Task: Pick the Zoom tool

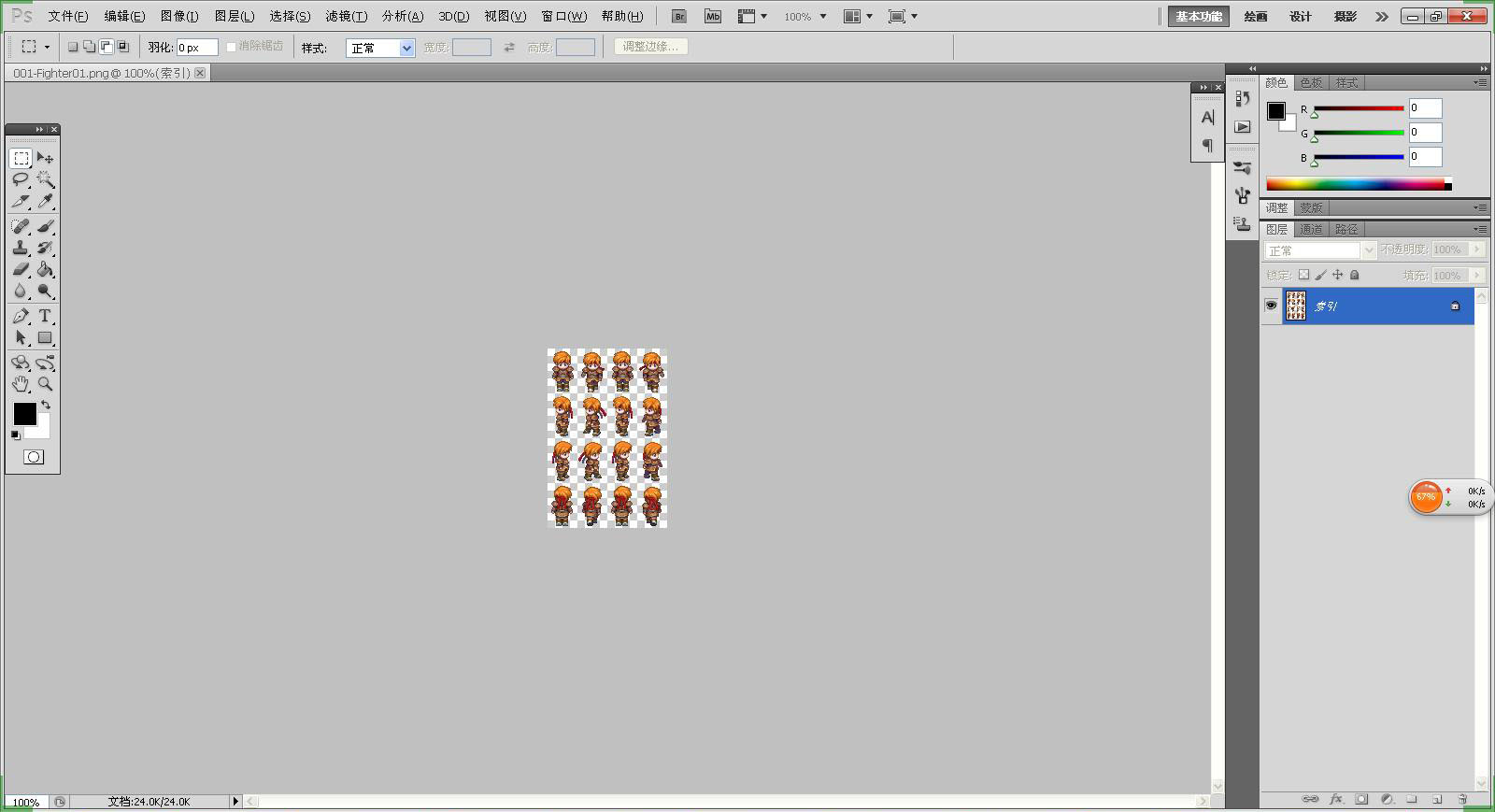Action: pyautogui.click(x=45, y=384)
